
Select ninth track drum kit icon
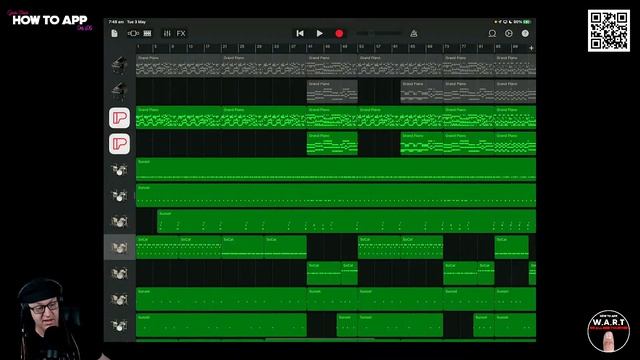[120, 273]
